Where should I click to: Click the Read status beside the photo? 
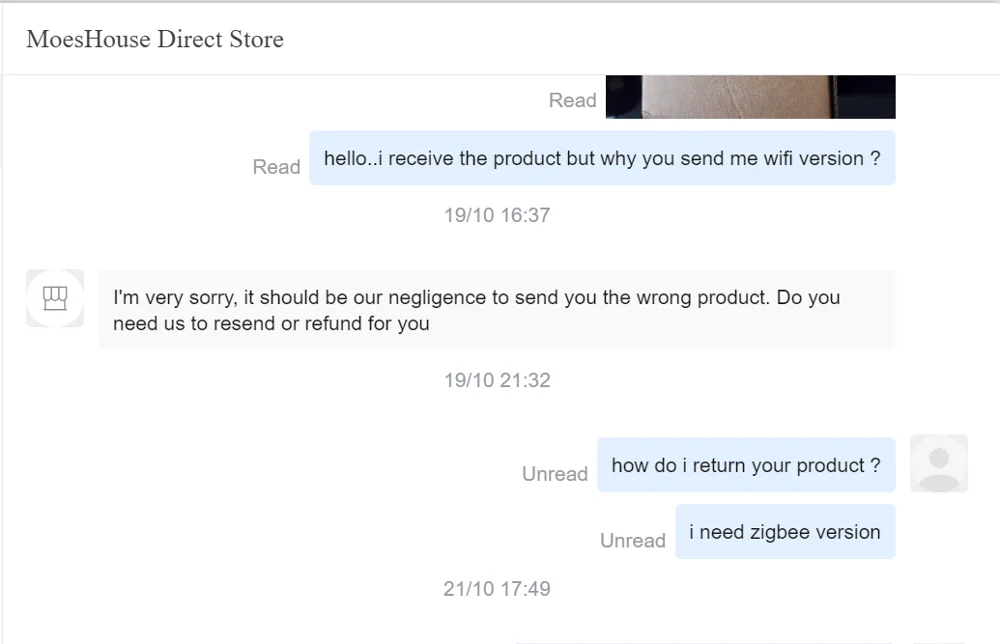572,100
